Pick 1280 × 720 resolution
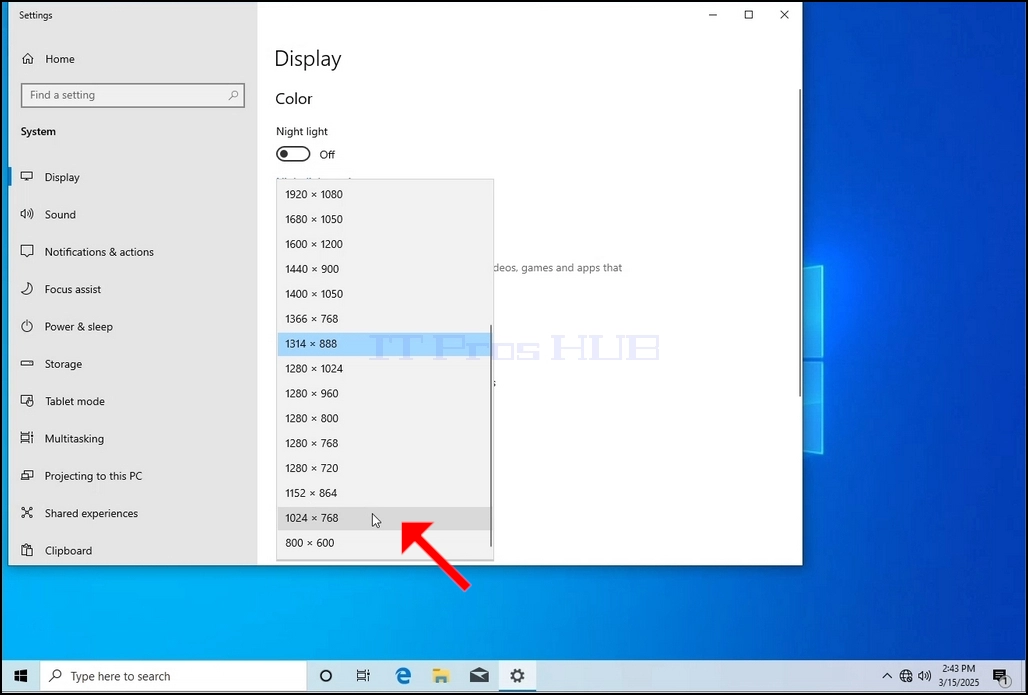Screen dimensions: 1028x695 point(384,468)
